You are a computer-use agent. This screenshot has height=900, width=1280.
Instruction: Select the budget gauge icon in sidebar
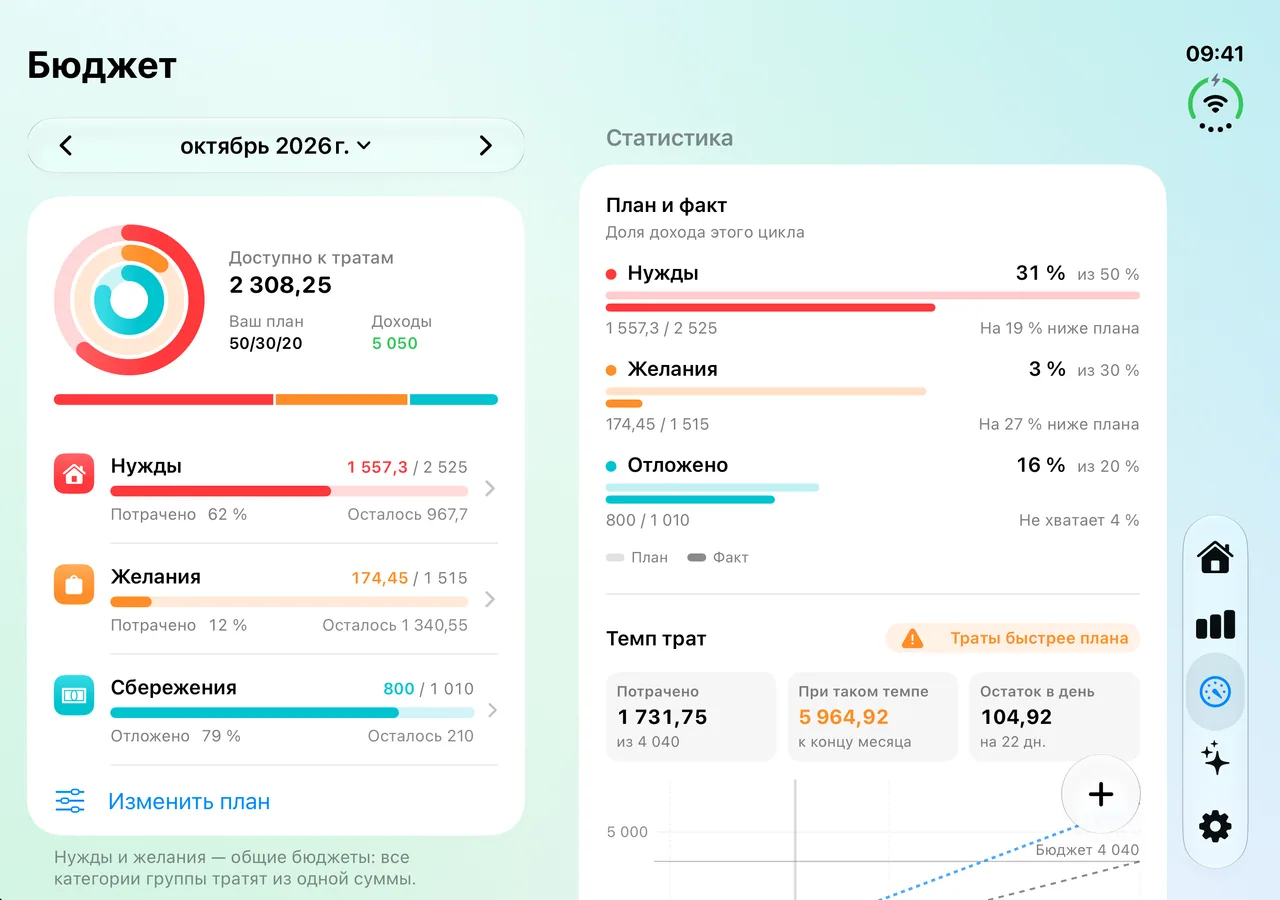coord(1215,692)
